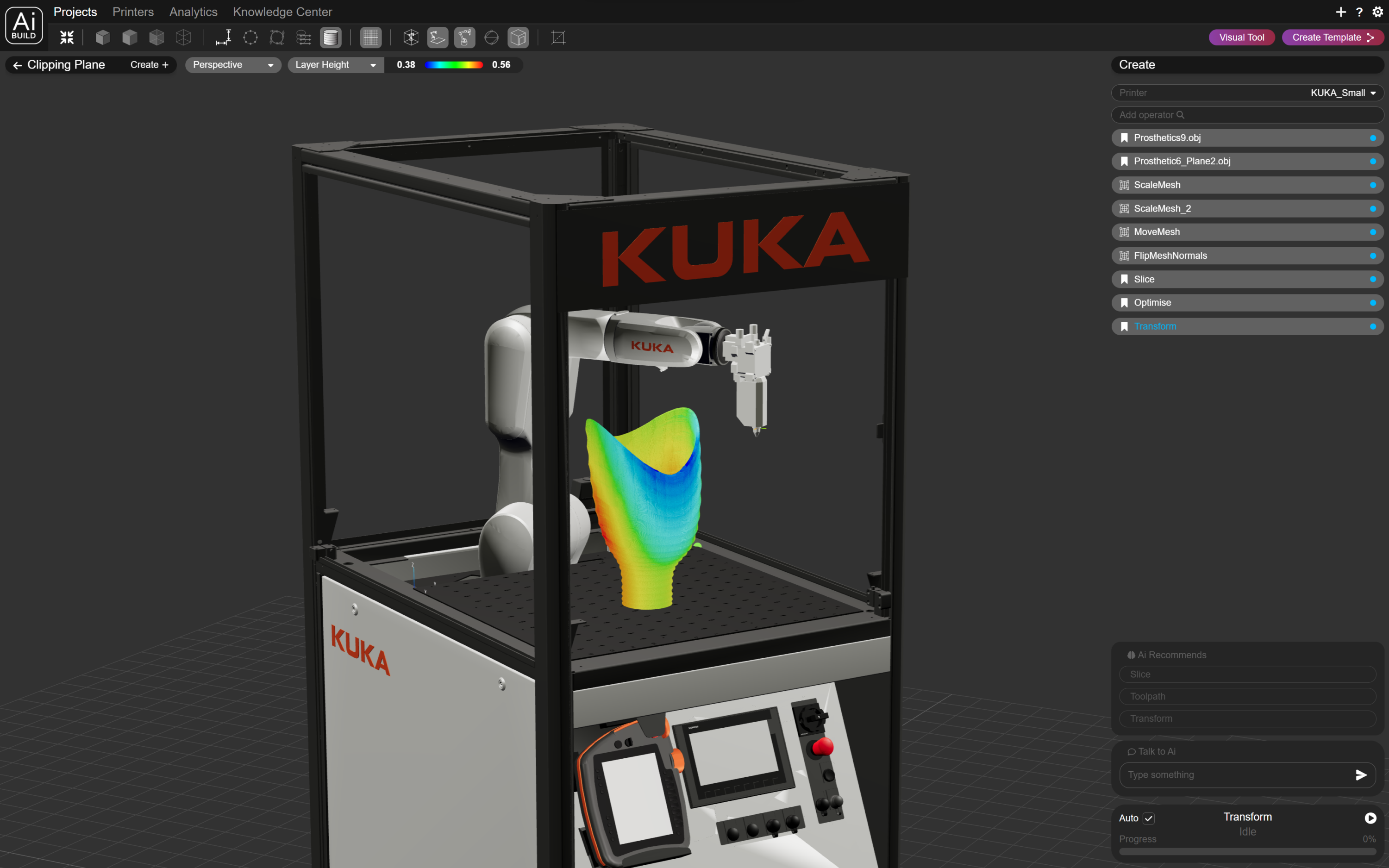Screen dimensions: 1389x868
Task: Click the layer height color gradient bar
Action: pyautogui.click(x=453, y=65)
